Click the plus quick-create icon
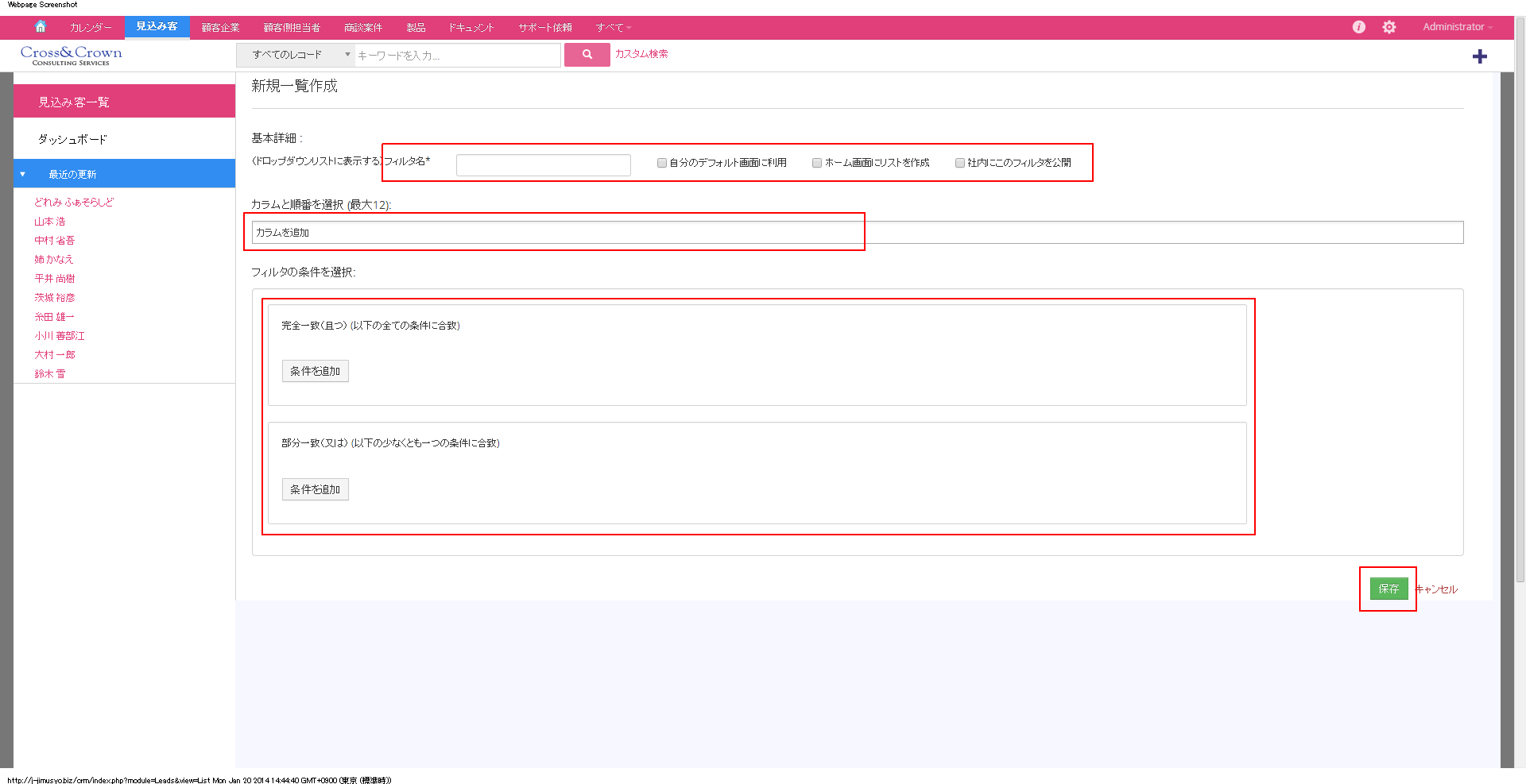1526x784 pixels. [x=1479, y=56]
